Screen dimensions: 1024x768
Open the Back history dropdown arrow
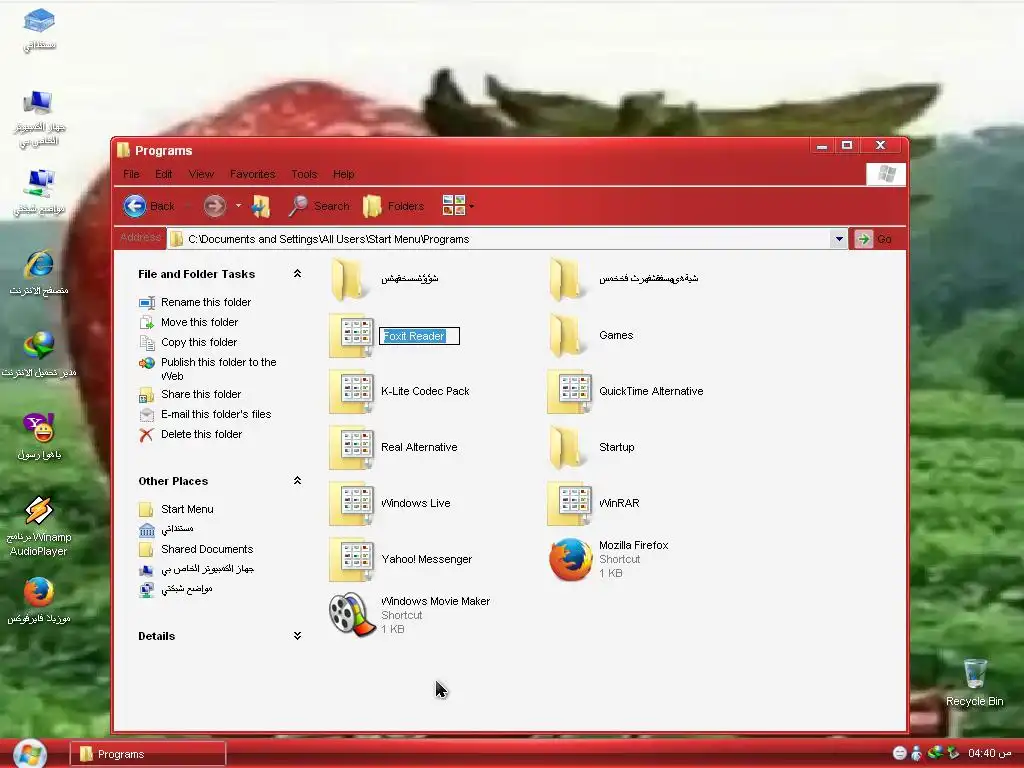(186, 206)
